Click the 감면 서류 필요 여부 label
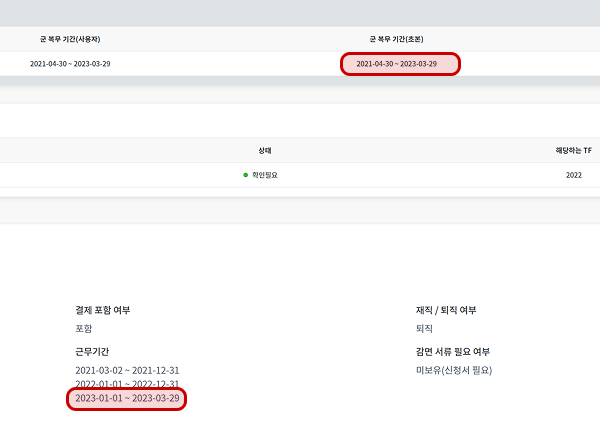This screenshot has width=600, height=432. point(453,352)
